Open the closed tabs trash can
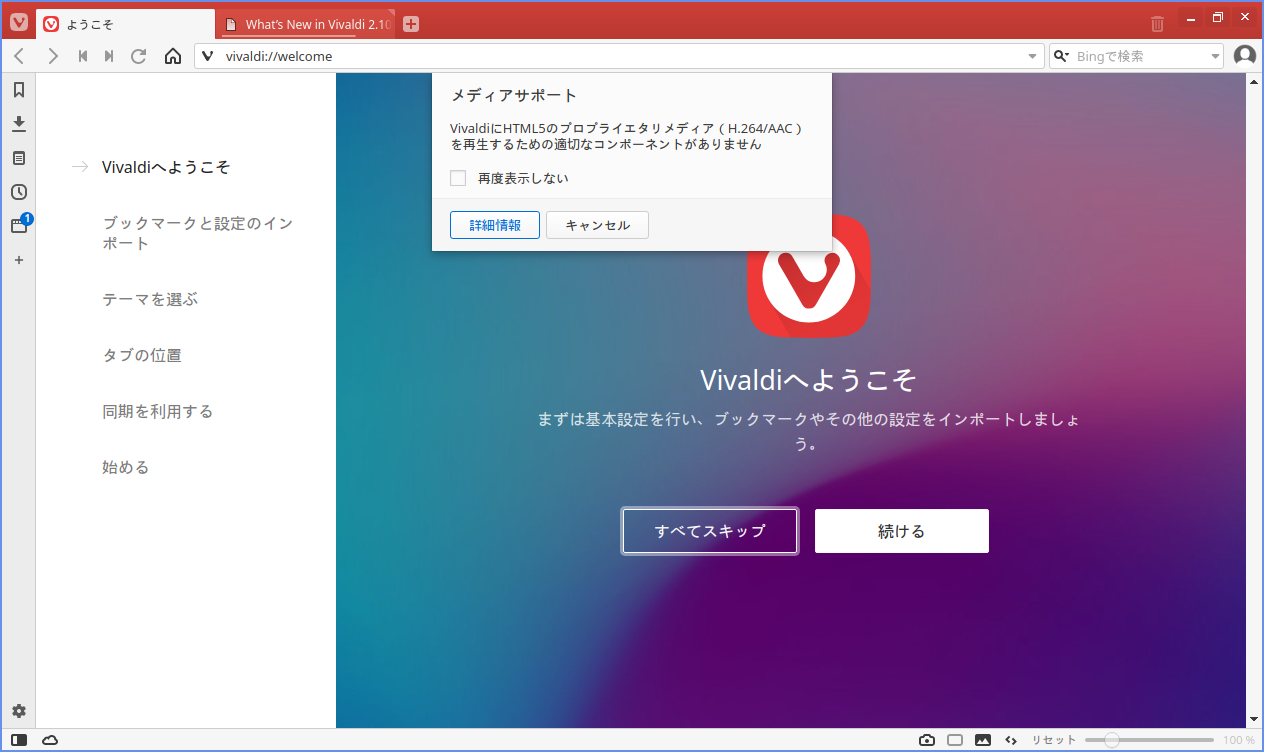The width and height of the screenshot is (1264, 752). 1157,23
